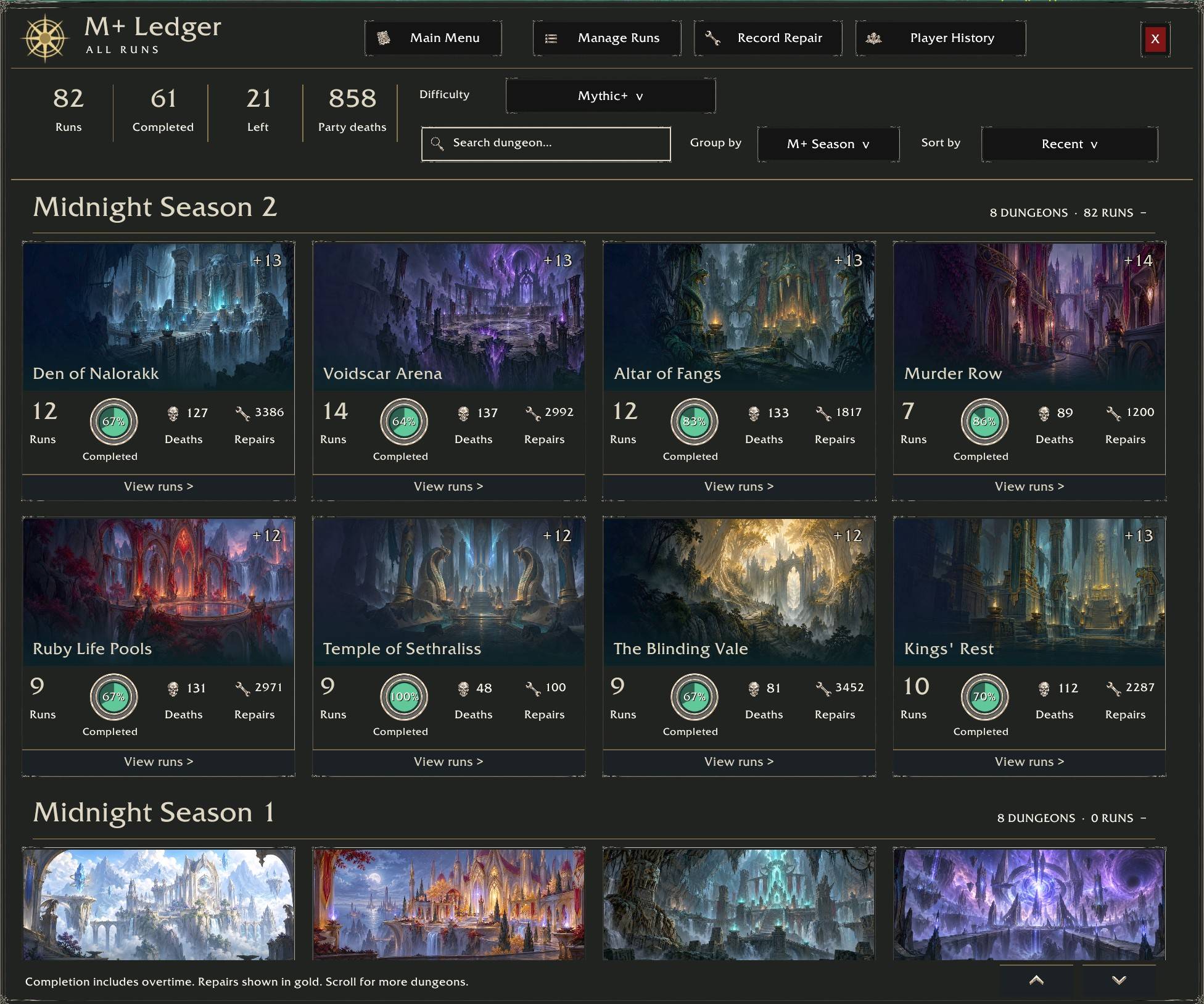Collapse the Midnight Season 1 section
Viewport: 1204px width, 1004px height.
coord(1143,818)
